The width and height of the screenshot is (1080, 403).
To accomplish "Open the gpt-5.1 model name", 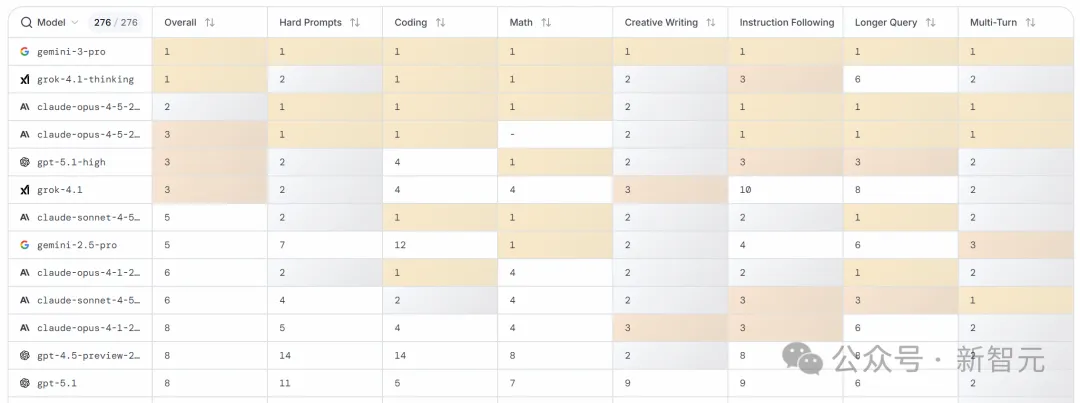I will coord(56,383).
